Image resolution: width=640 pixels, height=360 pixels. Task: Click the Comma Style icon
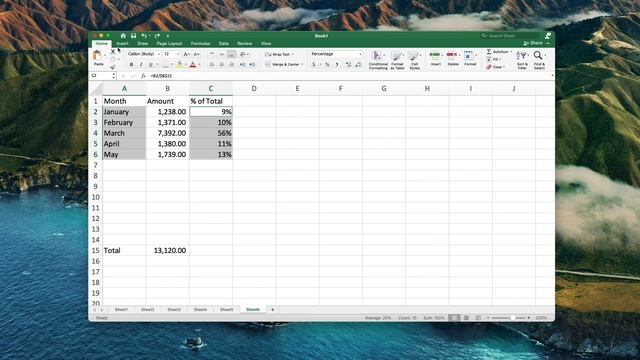[337, 64]
